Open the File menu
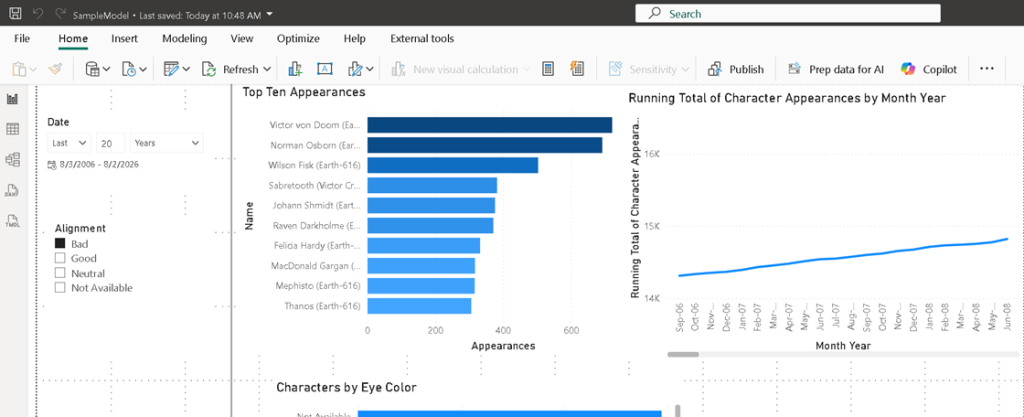1024x417 pixels. coord(22,39)
